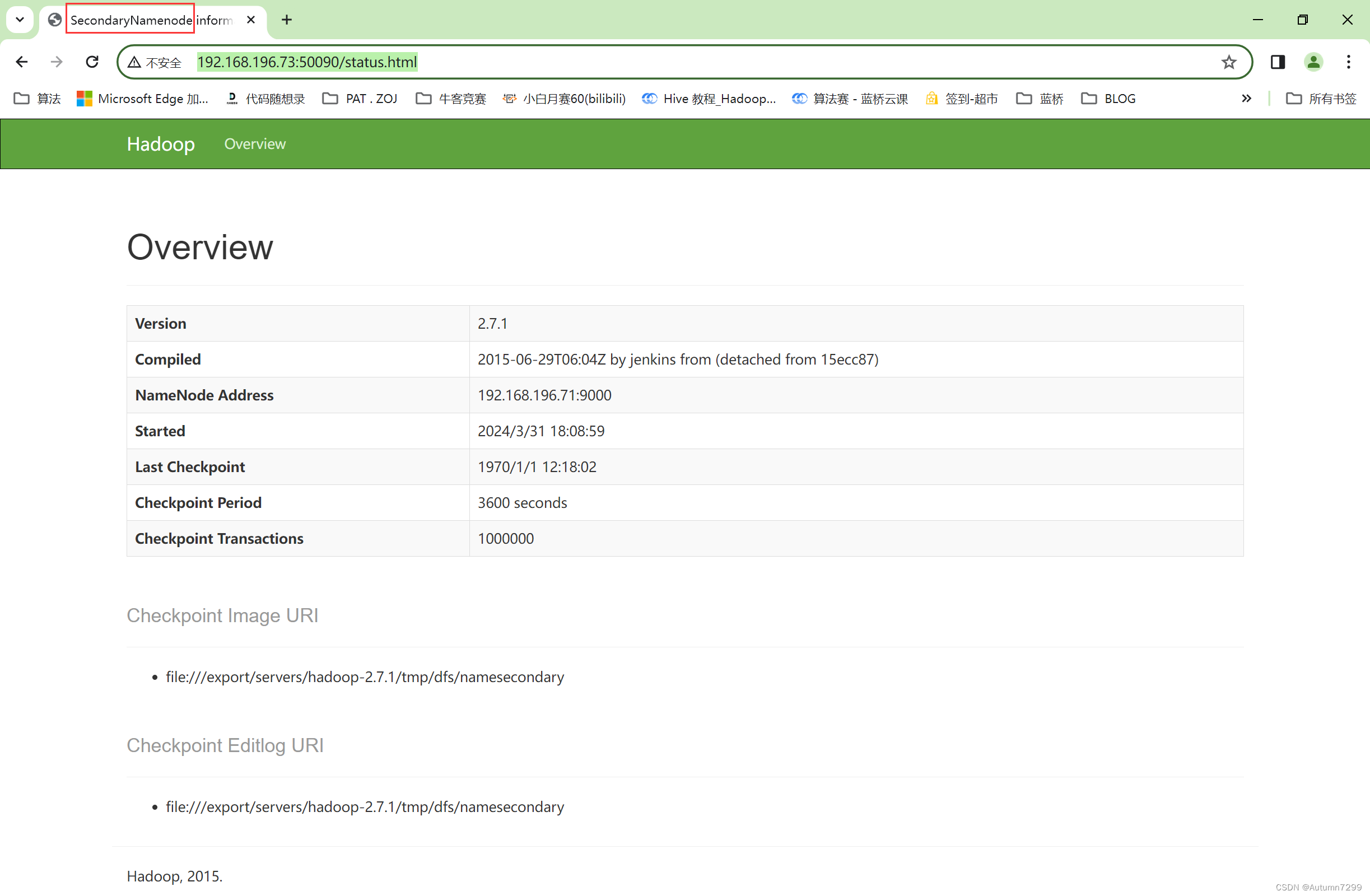Expand the tab search dropdown
This screenshot has height=896, width=1370.
(x=20, y=20)
